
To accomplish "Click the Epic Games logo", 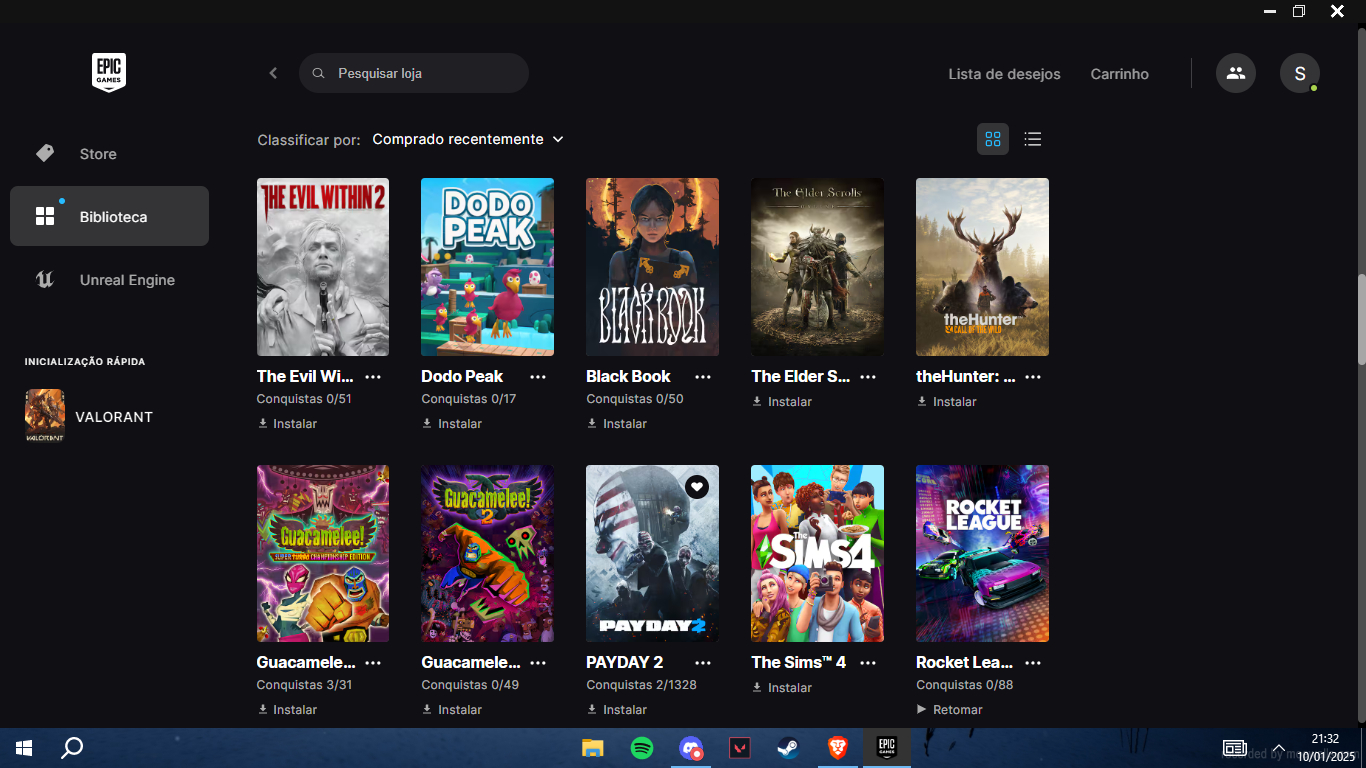I will (109, 73).
